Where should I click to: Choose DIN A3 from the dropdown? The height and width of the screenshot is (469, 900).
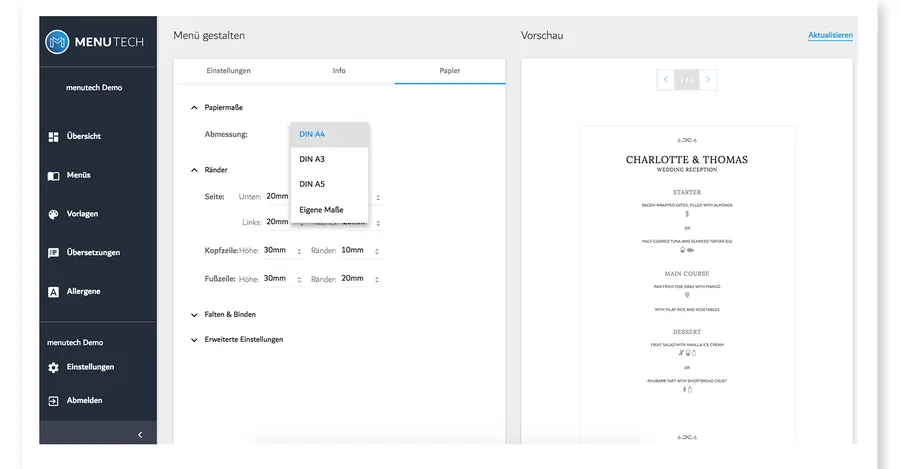[313, 159]
